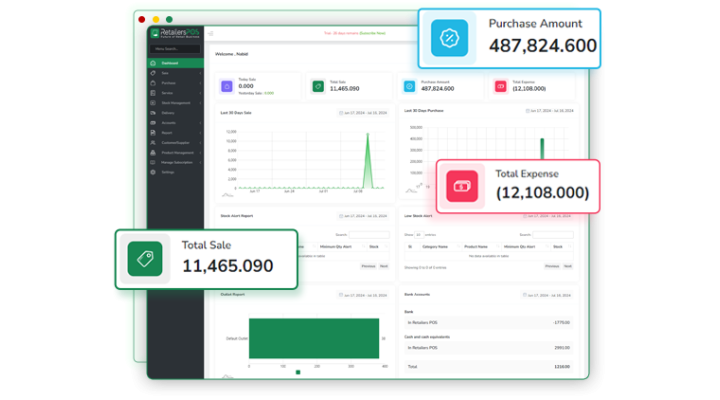Click calendar icon in Last 30 Days Sale header
The width and height of the screenshot is (720, 400).
click(x=341, y=113)
